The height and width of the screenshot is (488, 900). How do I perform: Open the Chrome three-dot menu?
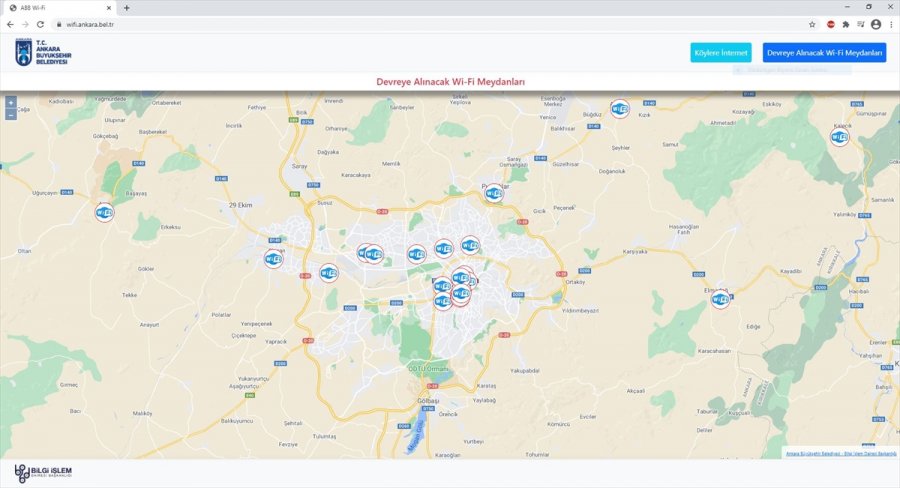pos(891,24)
